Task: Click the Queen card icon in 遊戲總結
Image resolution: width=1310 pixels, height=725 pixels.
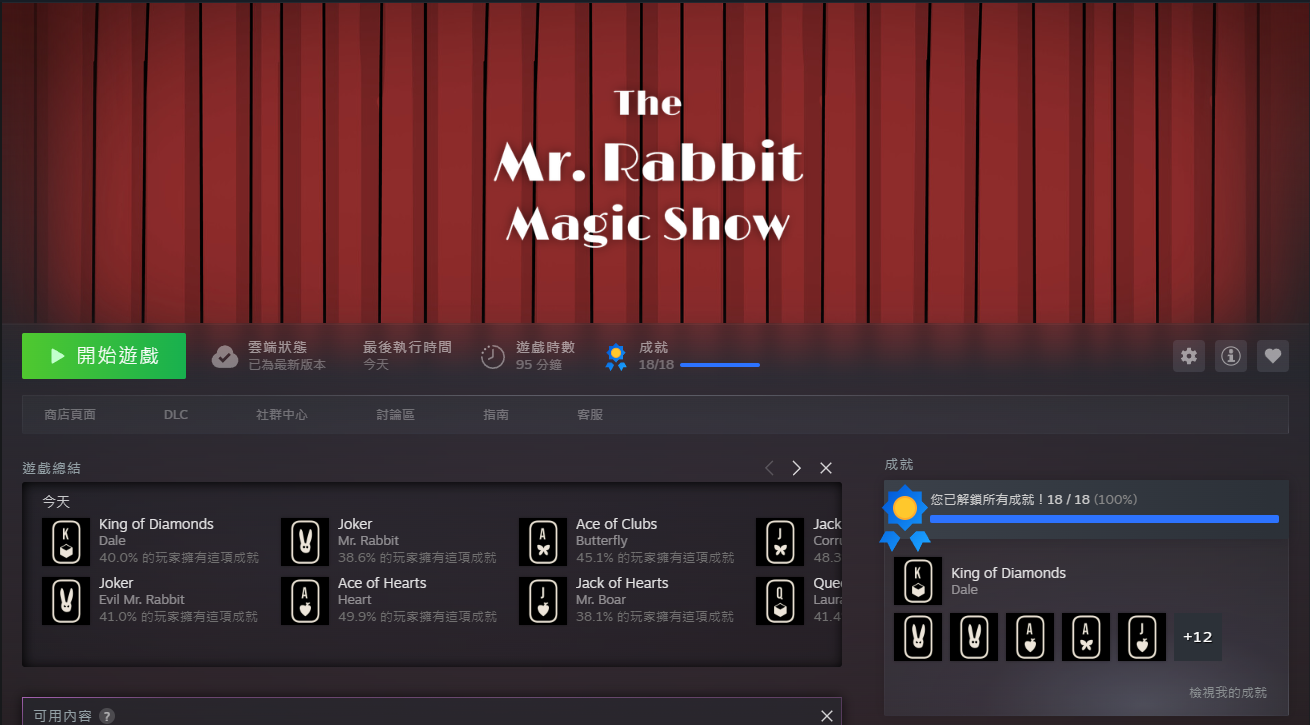Action: tap(780, 601)
